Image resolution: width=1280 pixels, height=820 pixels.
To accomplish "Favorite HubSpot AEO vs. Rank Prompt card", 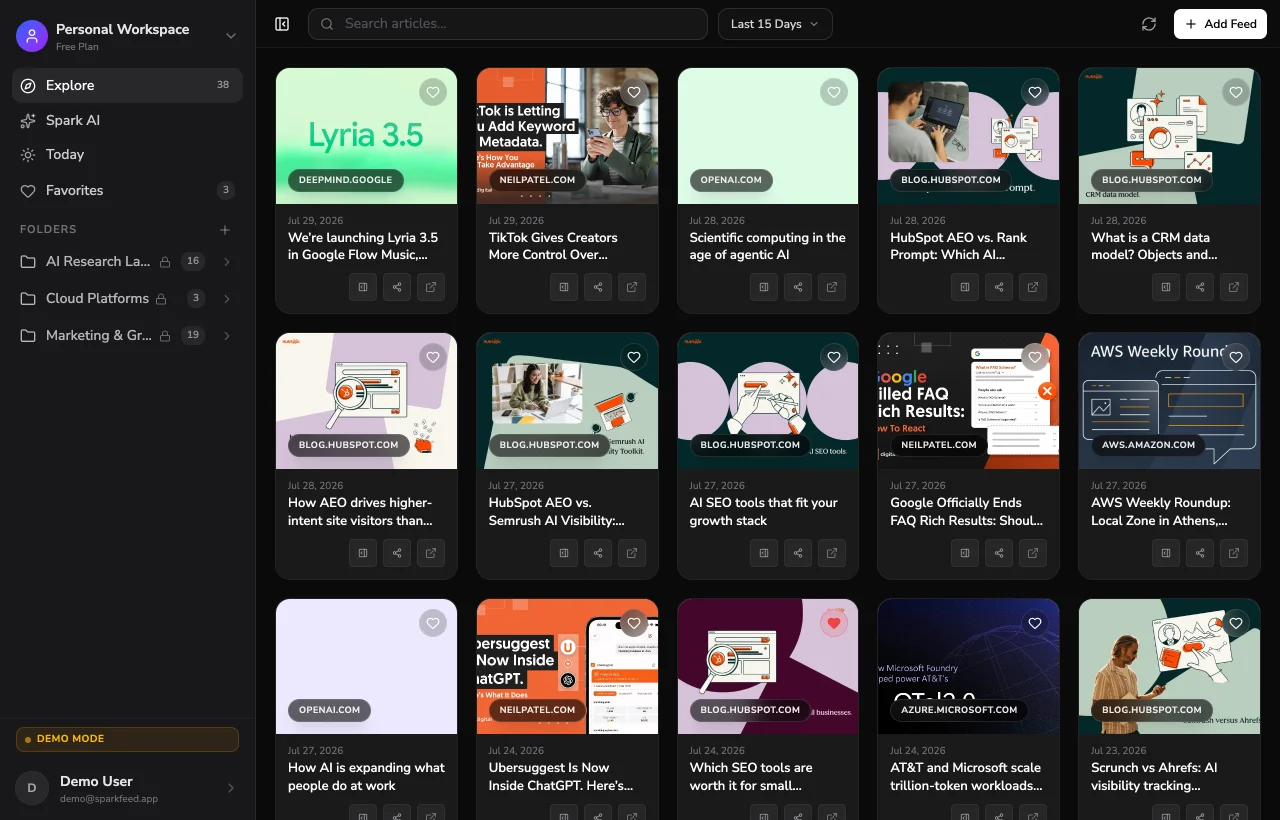I will point(1035,92).
